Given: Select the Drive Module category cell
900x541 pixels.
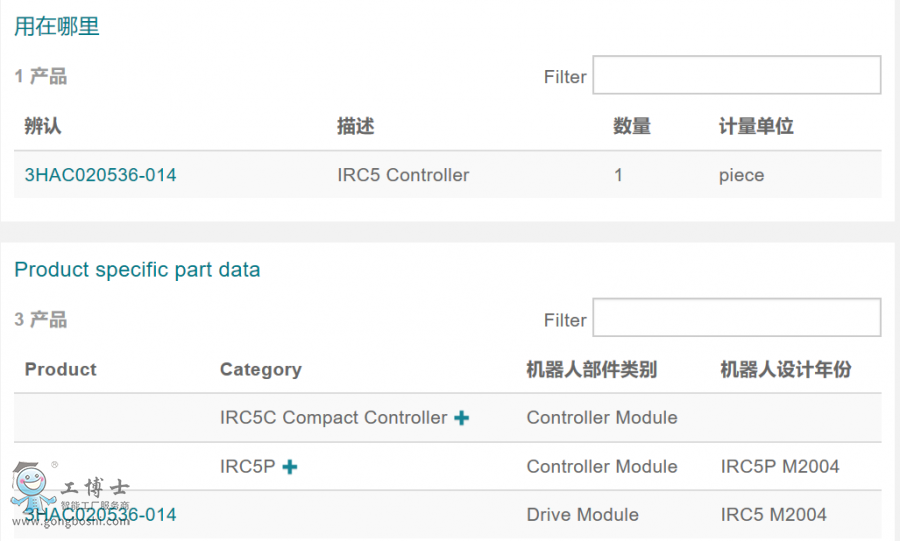Looking at the screenshot, I should 582,515.
